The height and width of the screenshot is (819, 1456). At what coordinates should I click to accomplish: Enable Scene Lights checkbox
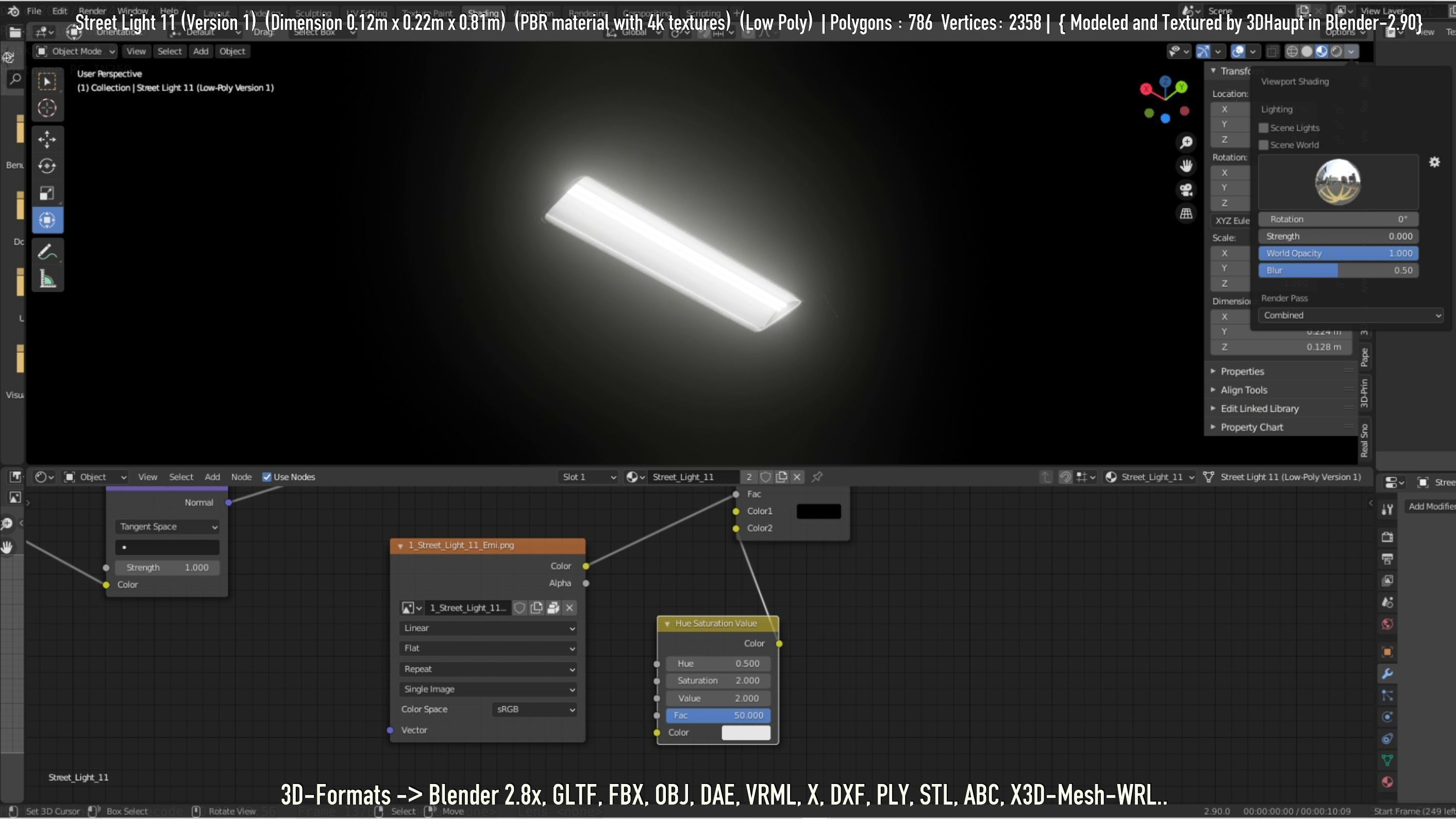click(1264, 128)
